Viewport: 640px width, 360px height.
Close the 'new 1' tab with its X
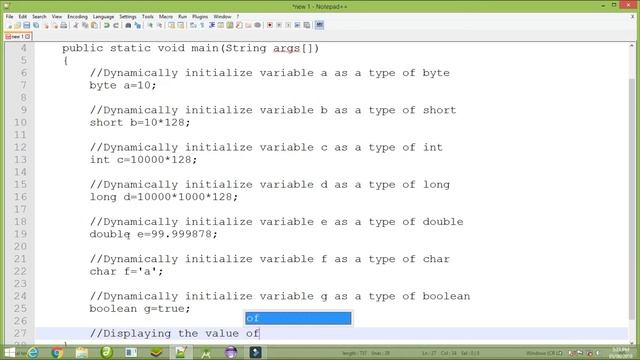28,37
